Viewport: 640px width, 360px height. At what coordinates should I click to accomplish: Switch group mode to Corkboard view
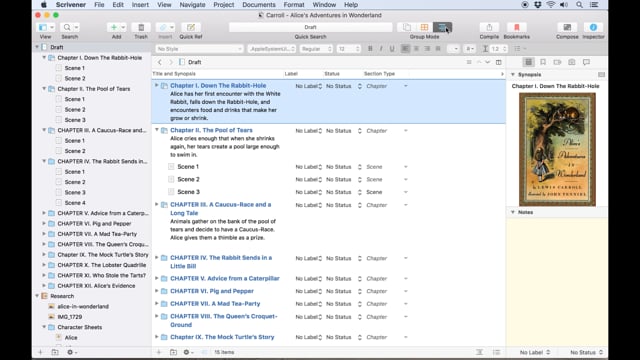424,27
